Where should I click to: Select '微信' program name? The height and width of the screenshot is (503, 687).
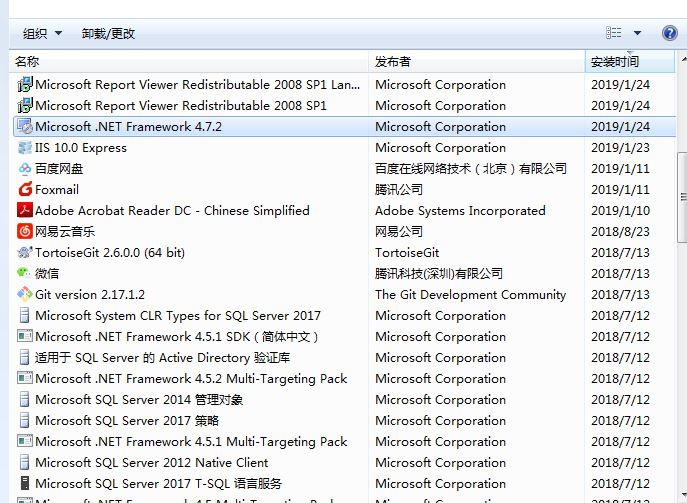pyautogui.click(x=47, y=273)
